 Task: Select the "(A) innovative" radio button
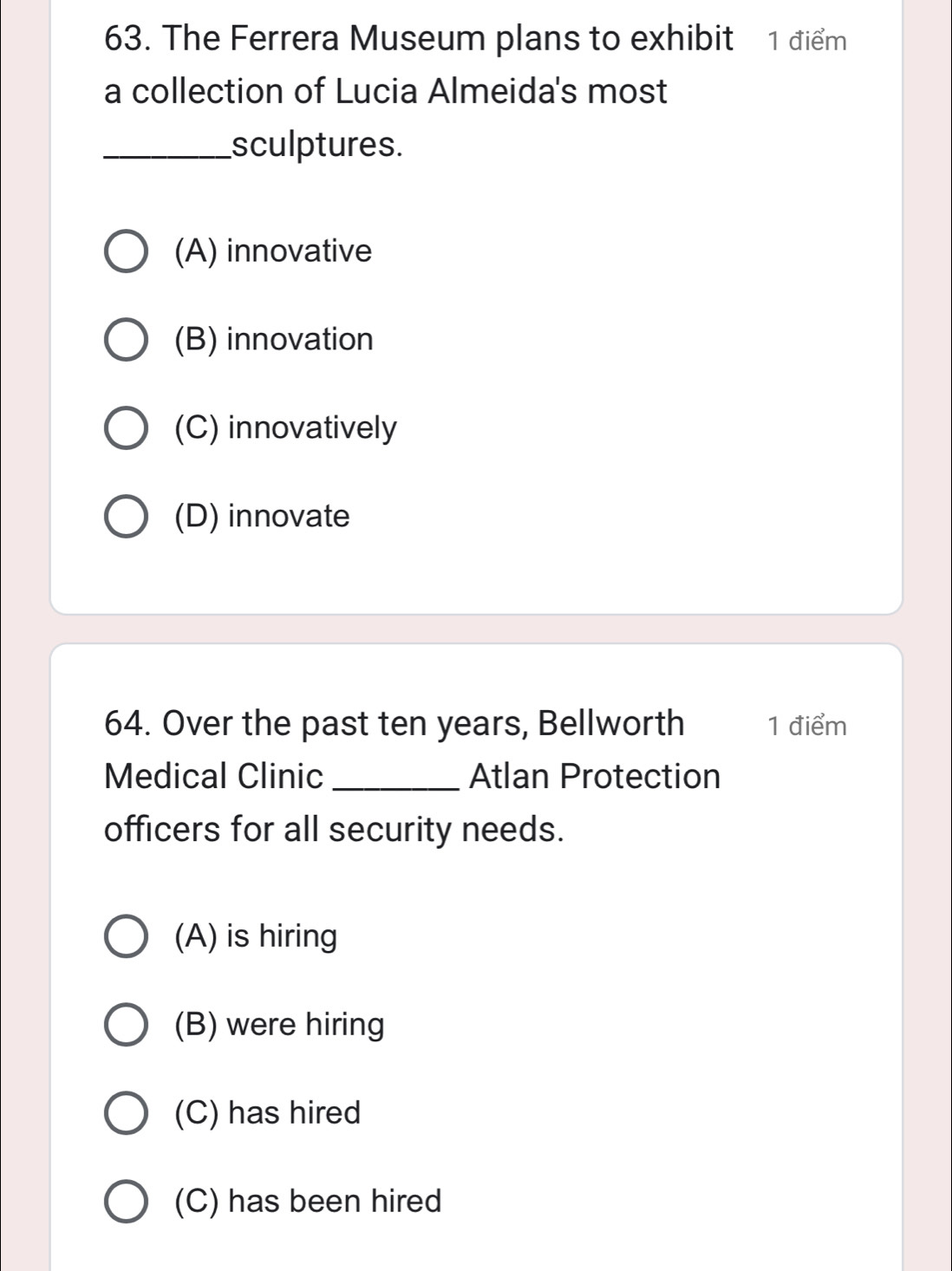(126, 251)
